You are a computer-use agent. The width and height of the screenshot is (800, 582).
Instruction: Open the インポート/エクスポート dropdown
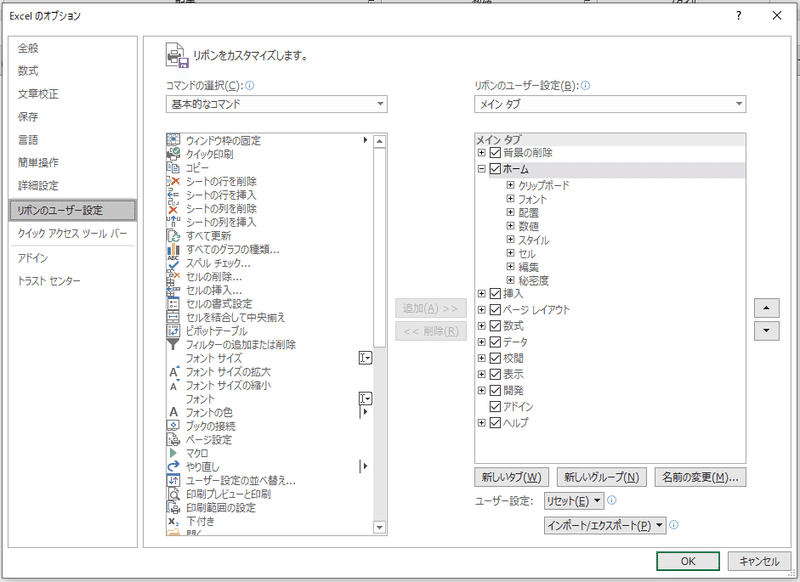[605, 525]
